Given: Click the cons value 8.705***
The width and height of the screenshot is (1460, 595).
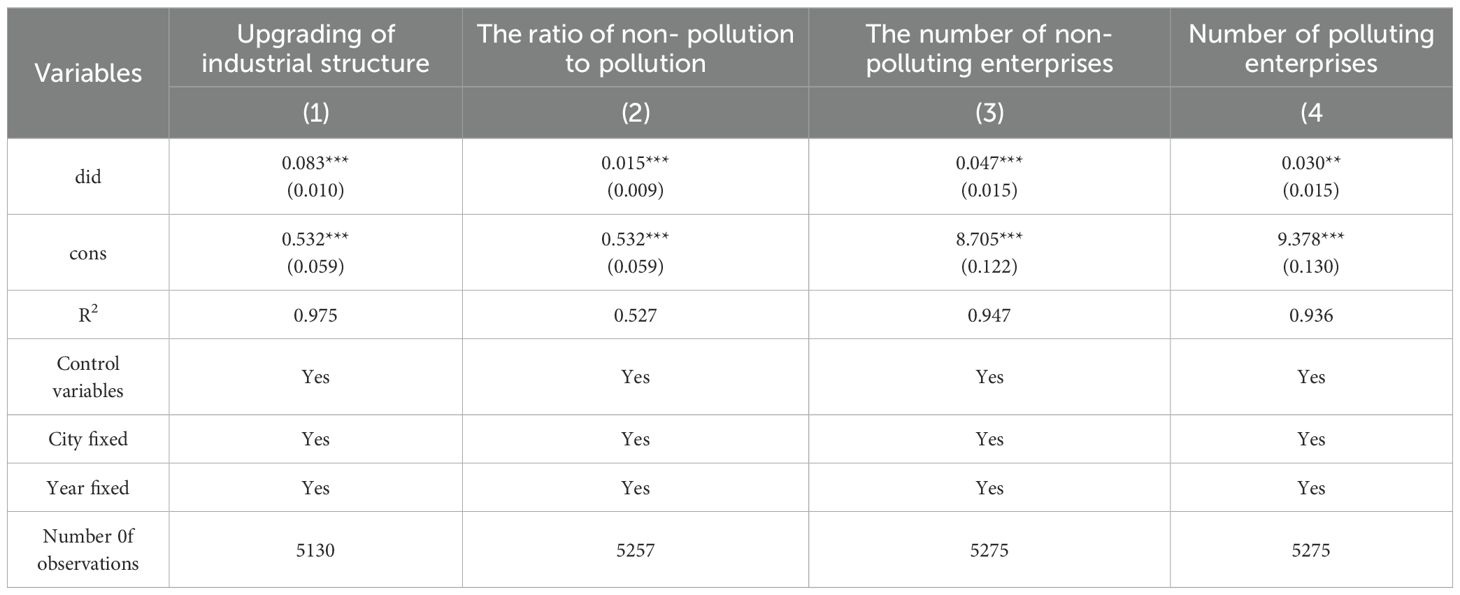Looking at the screenshot, I should point(989,240).
